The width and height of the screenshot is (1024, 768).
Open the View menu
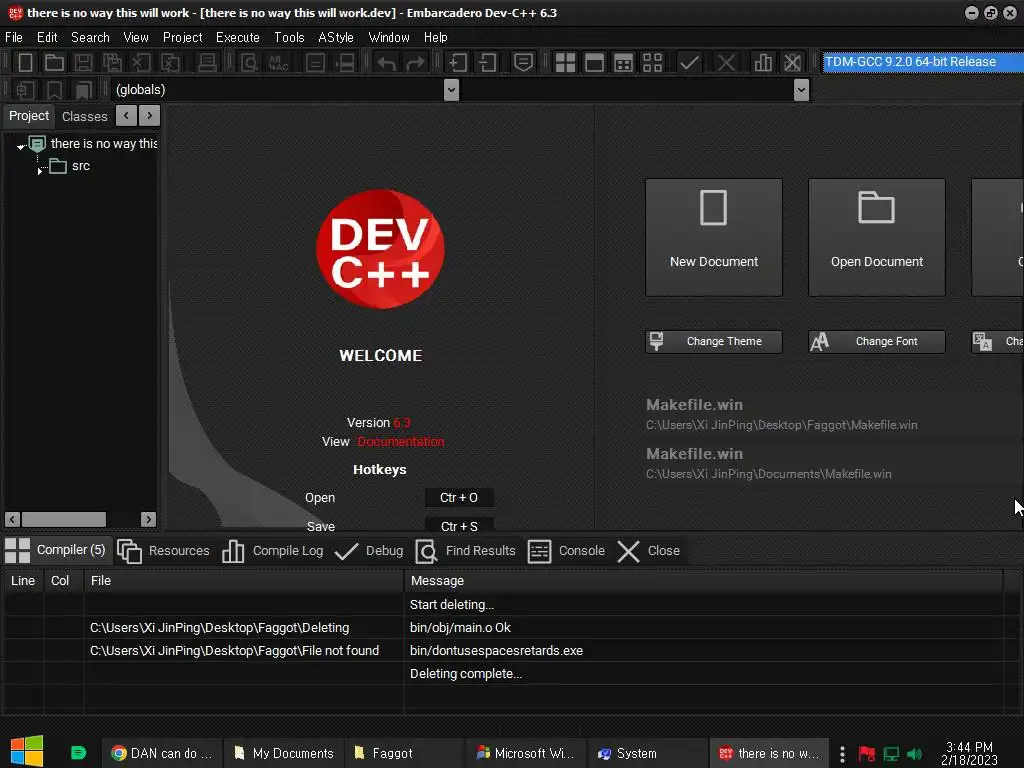[136, 37]
